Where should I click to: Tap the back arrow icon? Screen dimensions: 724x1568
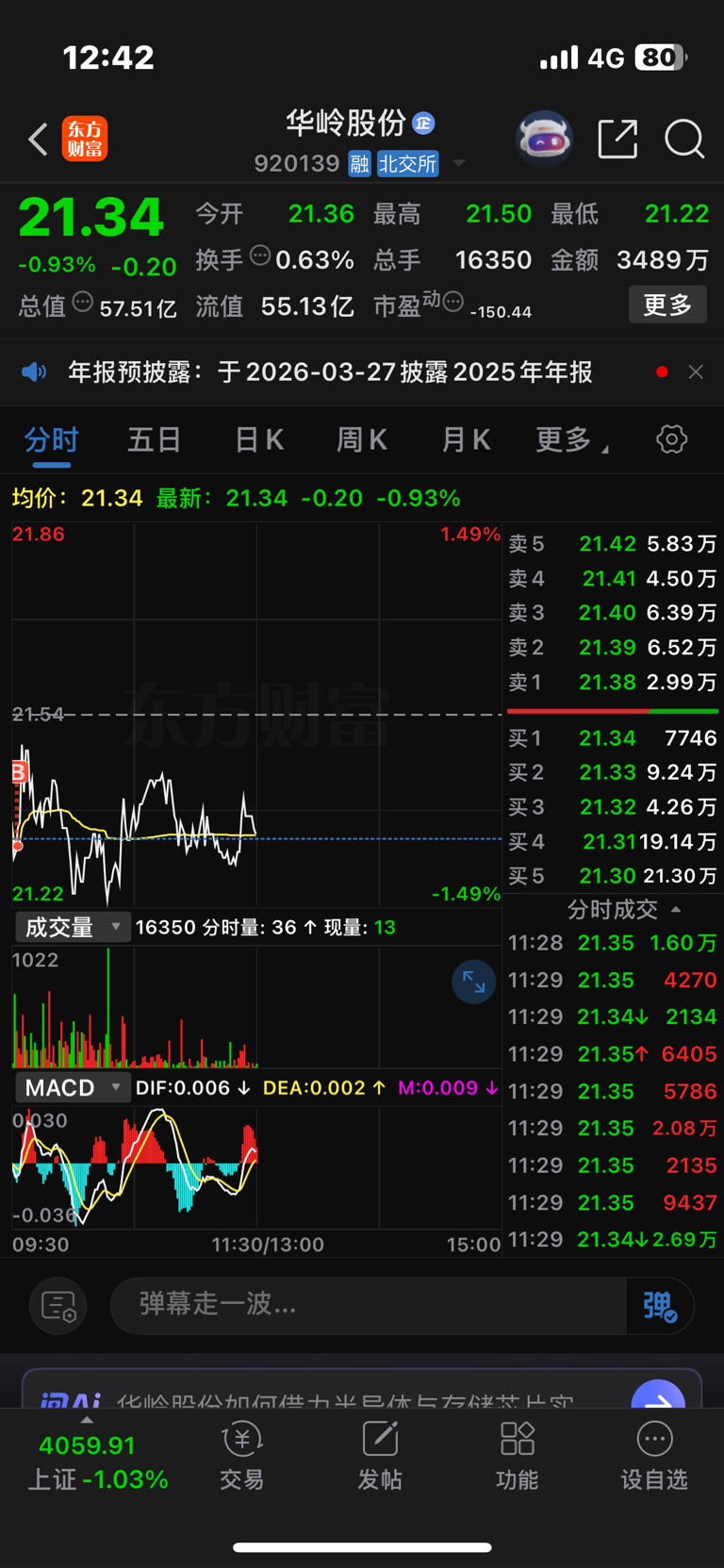tap(38, 140)
